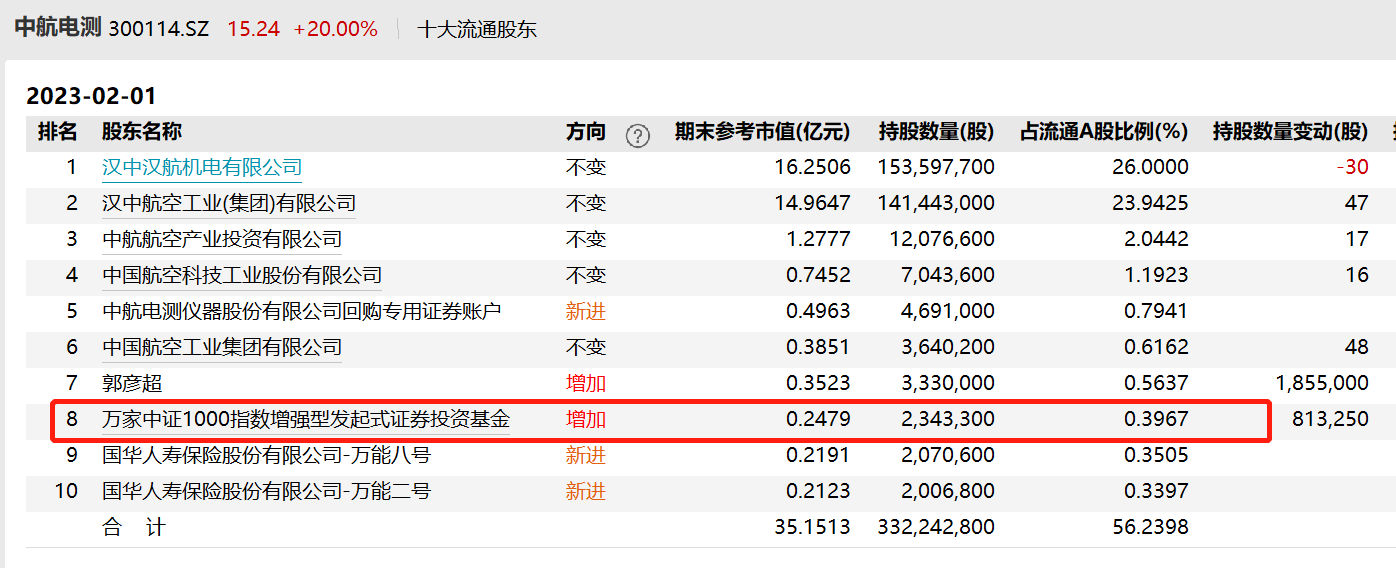Click the 持股数量(股) column header
The width and height of the screenshot is (1396, 568).
937,132
